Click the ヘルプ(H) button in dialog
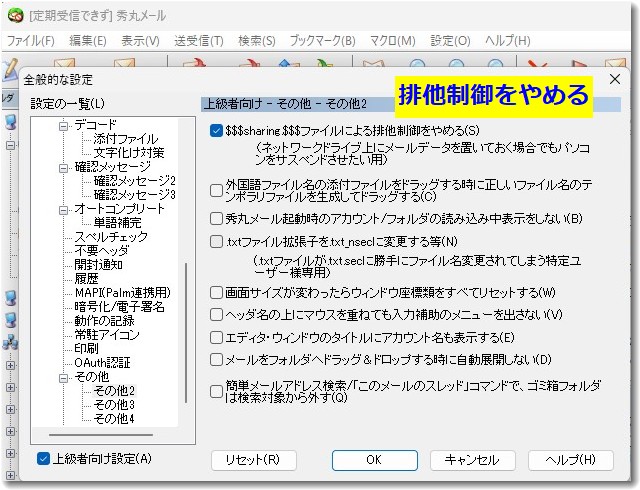Screen dimensions: 640x490 571,460
